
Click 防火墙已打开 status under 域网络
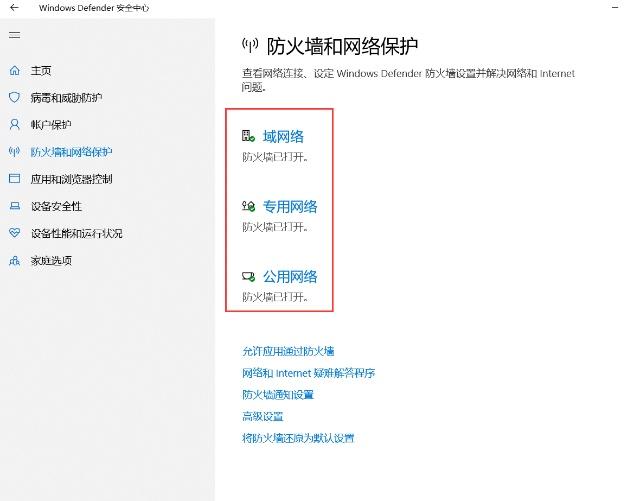click(275, 157)
